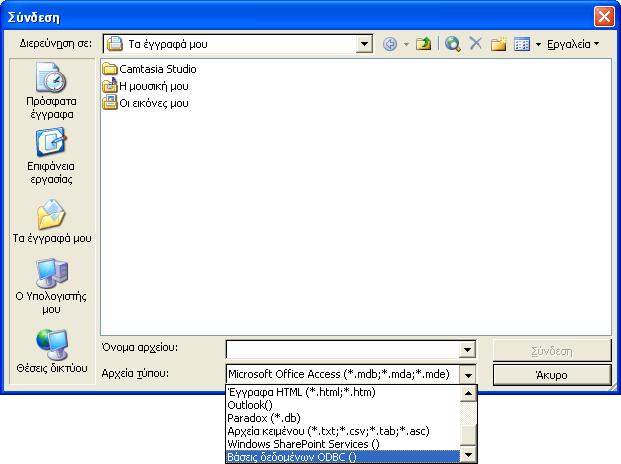This screenshot has width=621, height=464.
Task: Click the Views icon
Action: point(522,44)
